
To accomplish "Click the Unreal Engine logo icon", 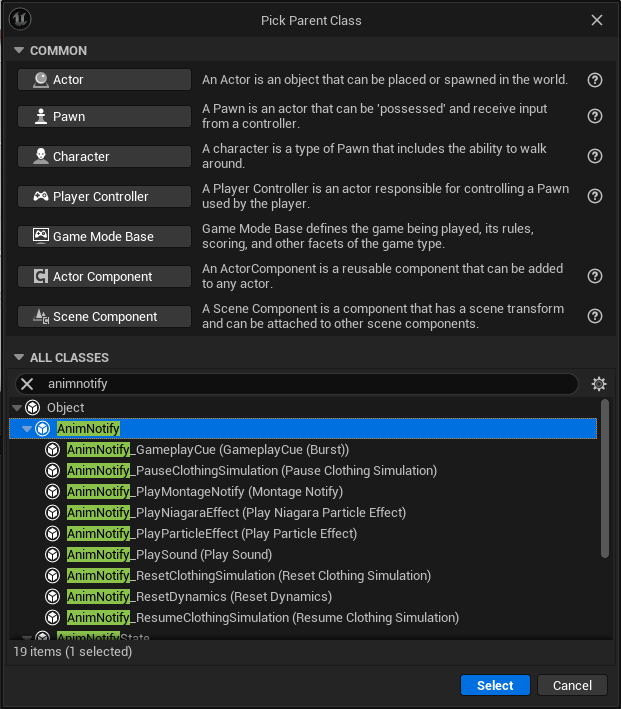I will (x=20, y=19).
